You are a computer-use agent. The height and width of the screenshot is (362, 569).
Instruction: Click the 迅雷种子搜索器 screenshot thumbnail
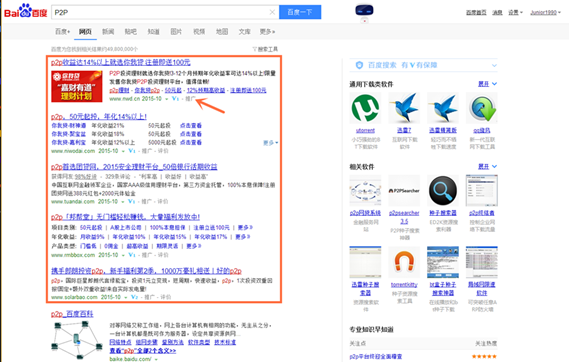pyautogui.click(x=365, y=262)
